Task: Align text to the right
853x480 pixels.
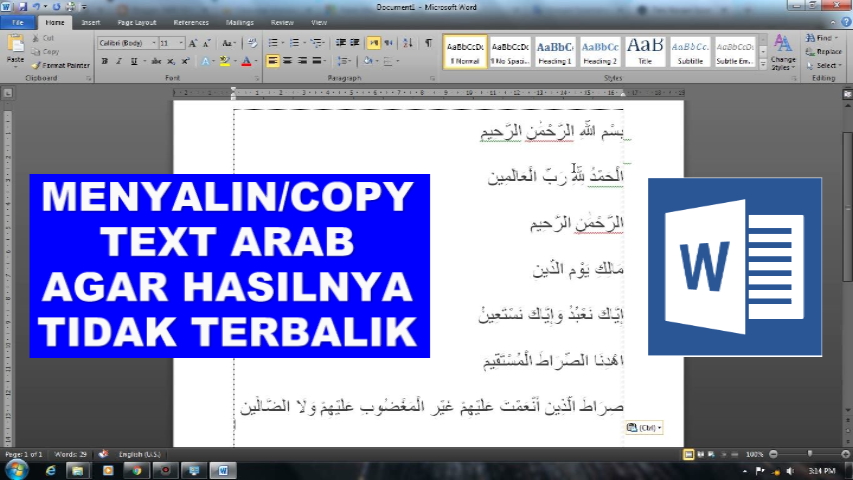Action: pyautogui.click(x=302, y=61)
